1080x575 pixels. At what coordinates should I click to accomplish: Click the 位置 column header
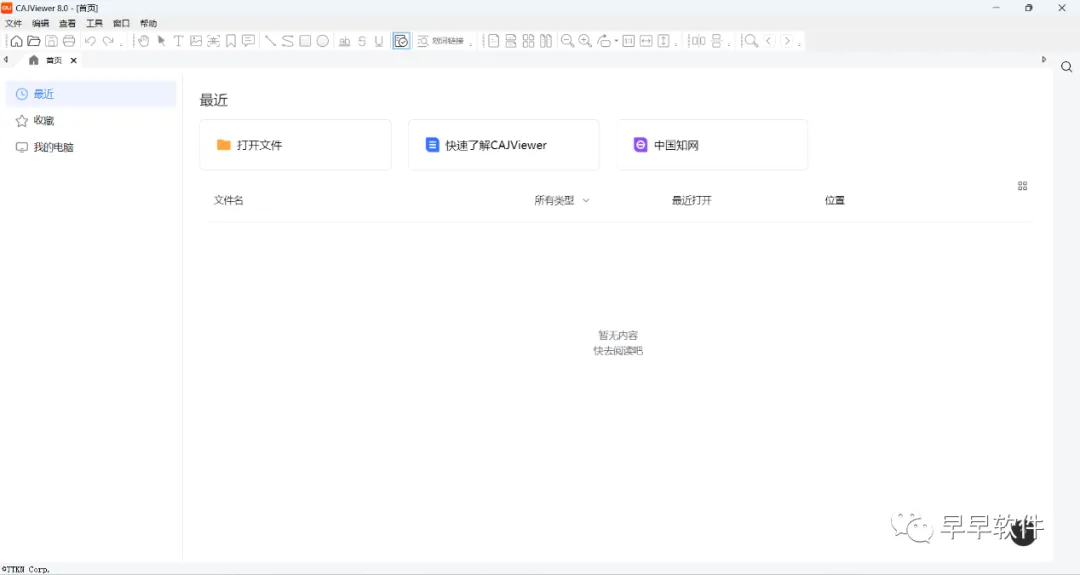[835, 200]
